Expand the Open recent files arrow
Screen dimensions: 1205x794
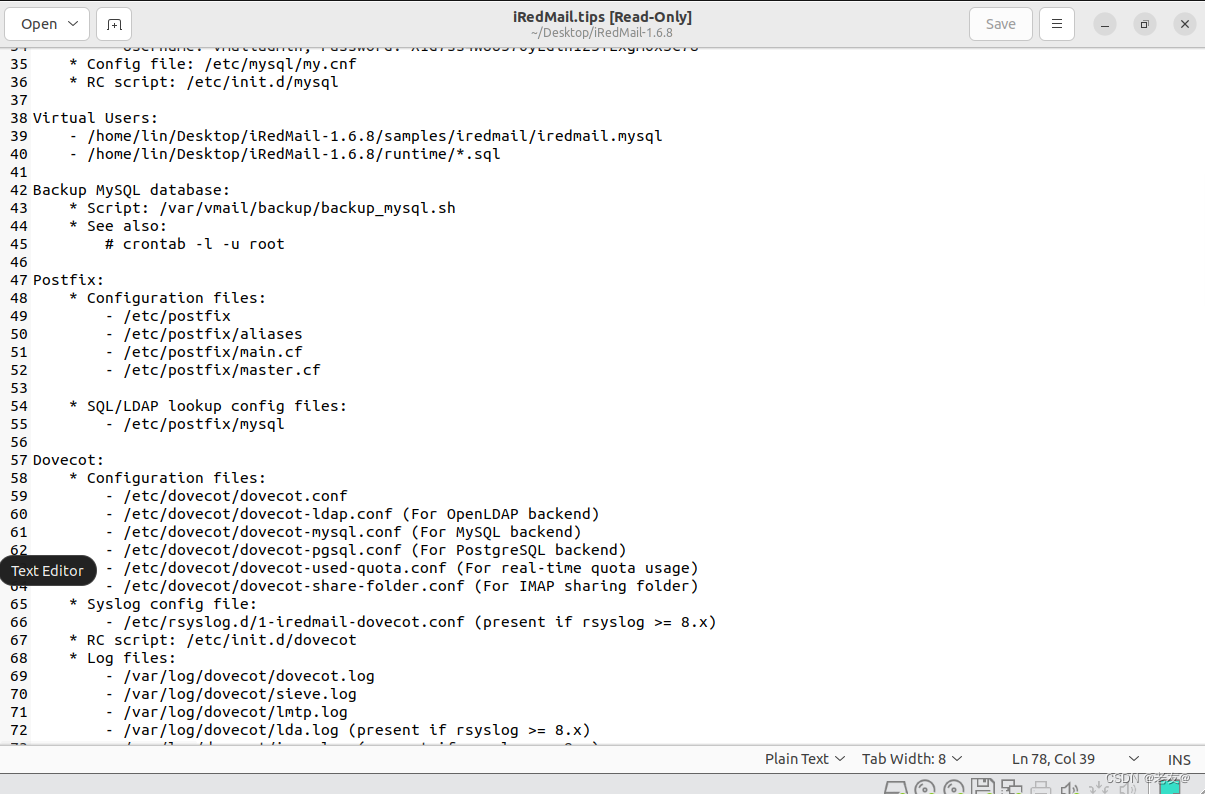pos(74,24)
